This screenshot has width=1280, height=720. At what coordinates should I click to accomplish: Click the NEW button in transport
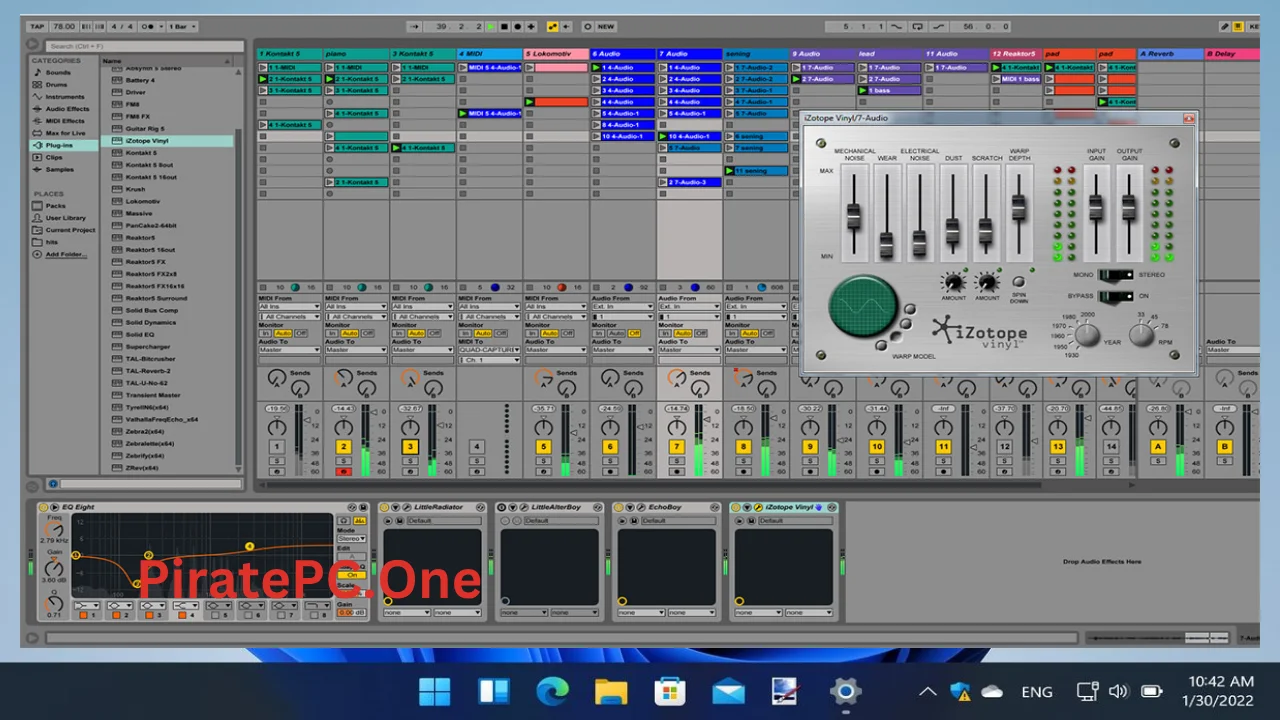coord(606,26)
